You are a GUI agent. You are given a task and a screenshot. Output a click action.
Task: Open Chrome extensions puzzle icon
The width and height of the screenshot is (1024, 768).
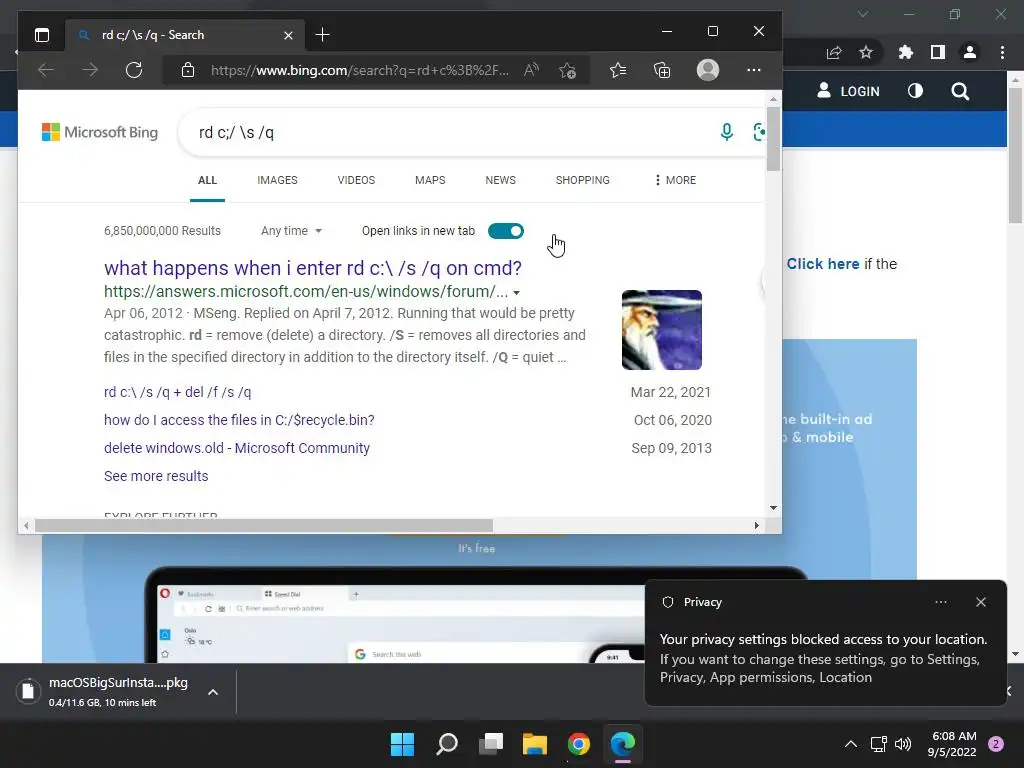(x=906, y=52)
